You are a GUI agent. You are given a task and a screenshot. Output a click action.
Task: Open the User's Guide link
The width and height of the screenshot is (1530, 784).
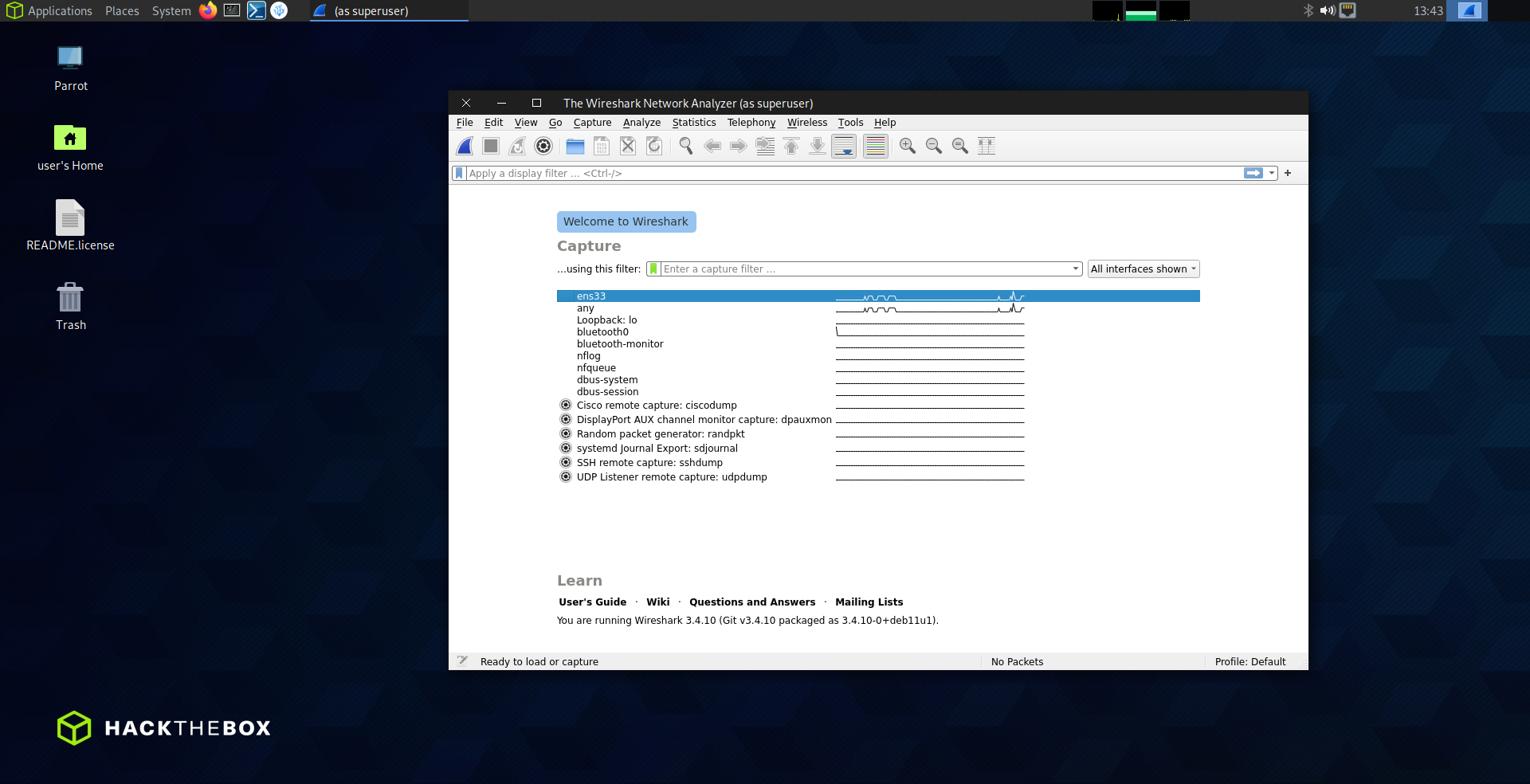click(592, 602)
